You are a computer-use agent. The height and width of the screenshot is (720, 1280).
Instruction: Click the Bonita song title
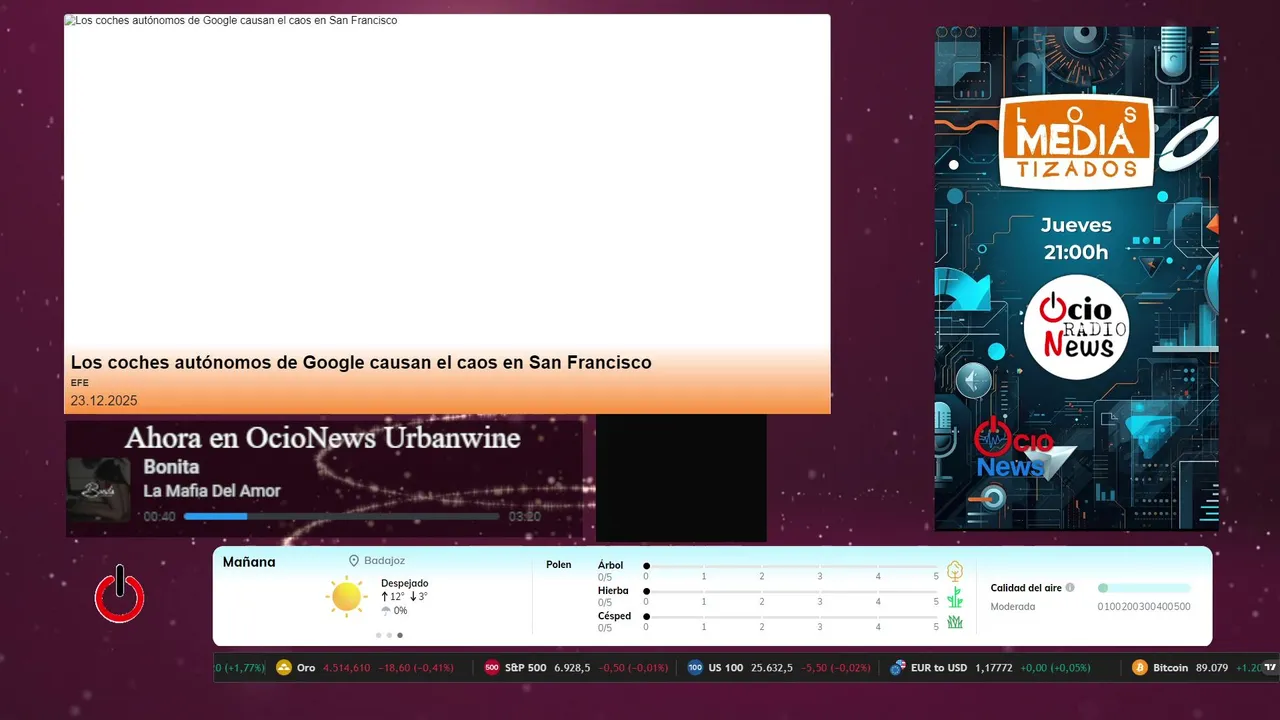(x=171, y=467)
